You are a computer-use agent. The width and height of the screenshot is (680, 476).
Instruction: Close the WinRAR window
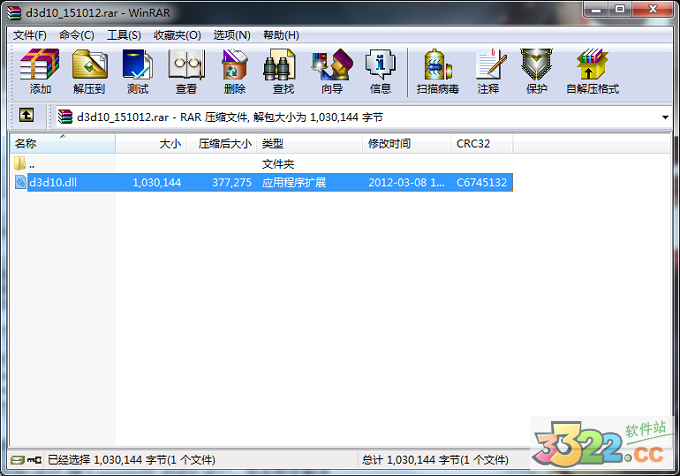pyautogui.click(x=653, y=10)
